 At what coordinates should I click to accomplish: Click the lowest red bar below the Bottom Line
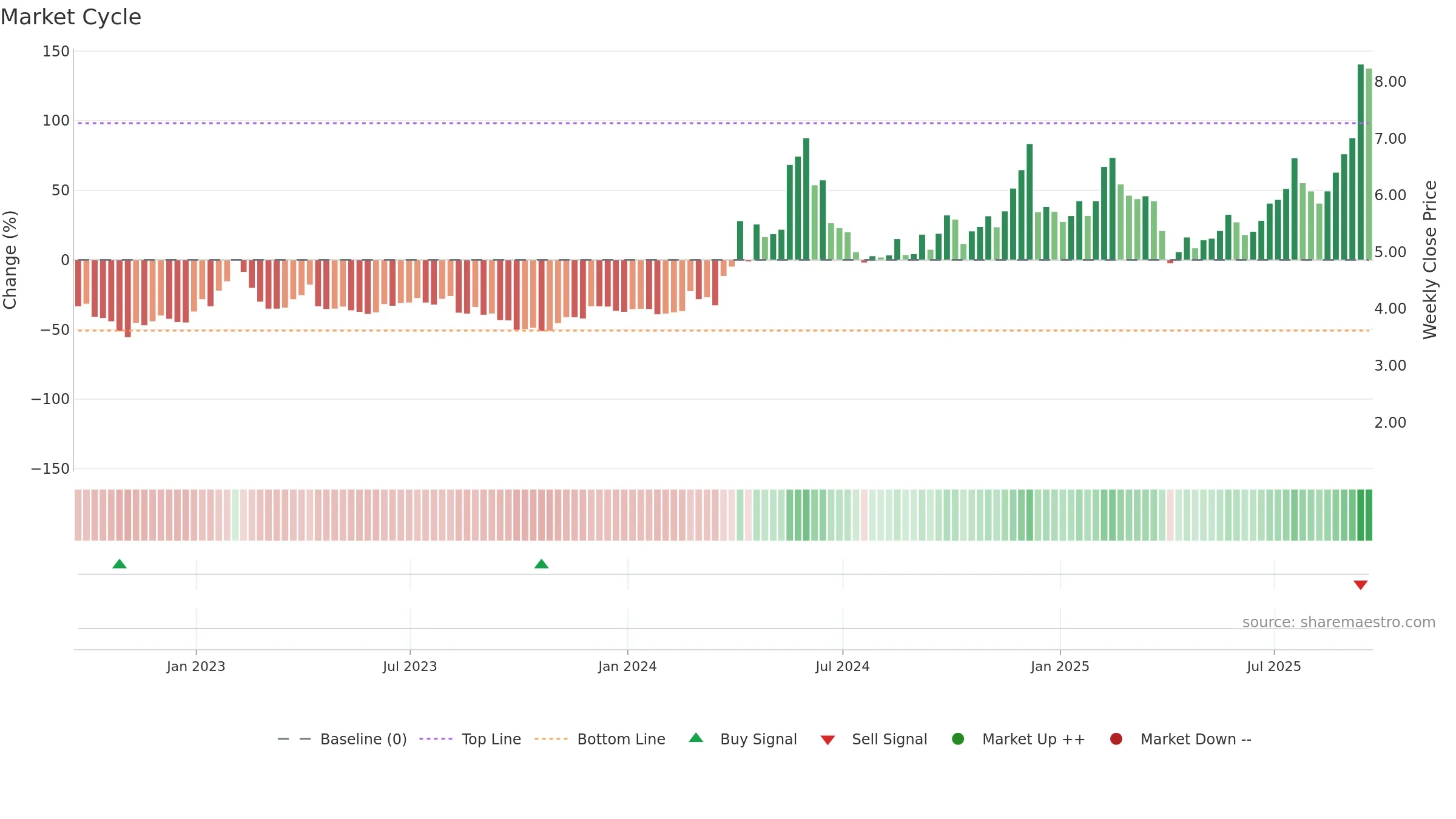[127, 298]
